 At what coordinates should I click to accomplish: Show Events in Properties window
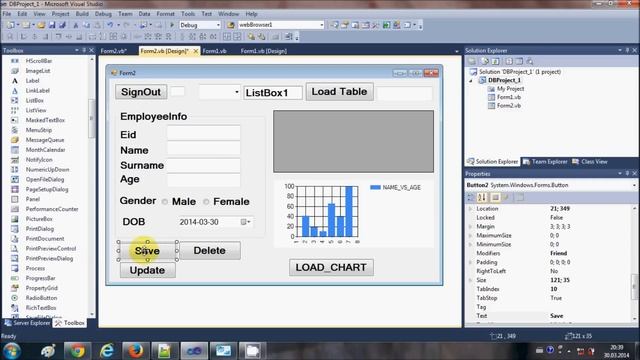point(506,198)
